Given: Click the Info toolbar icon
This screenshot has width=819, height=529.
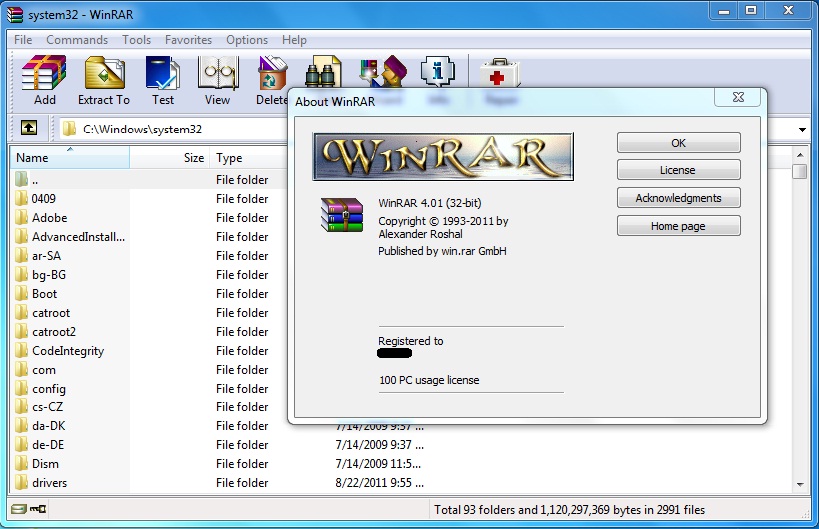Looking at the screenshot, I should [438, 71].
